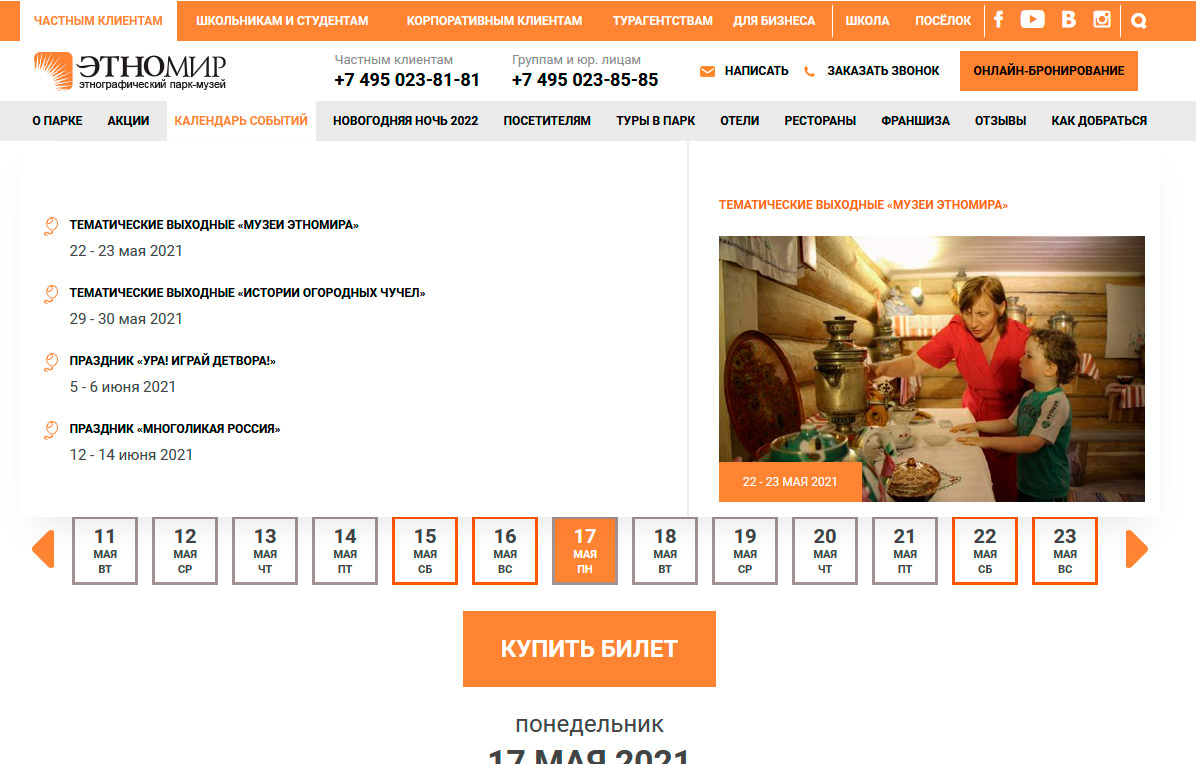Screen dimensions: 1196x764
Task: Select date 15 МАЯ СБ
Action: [x=425, y=551]
